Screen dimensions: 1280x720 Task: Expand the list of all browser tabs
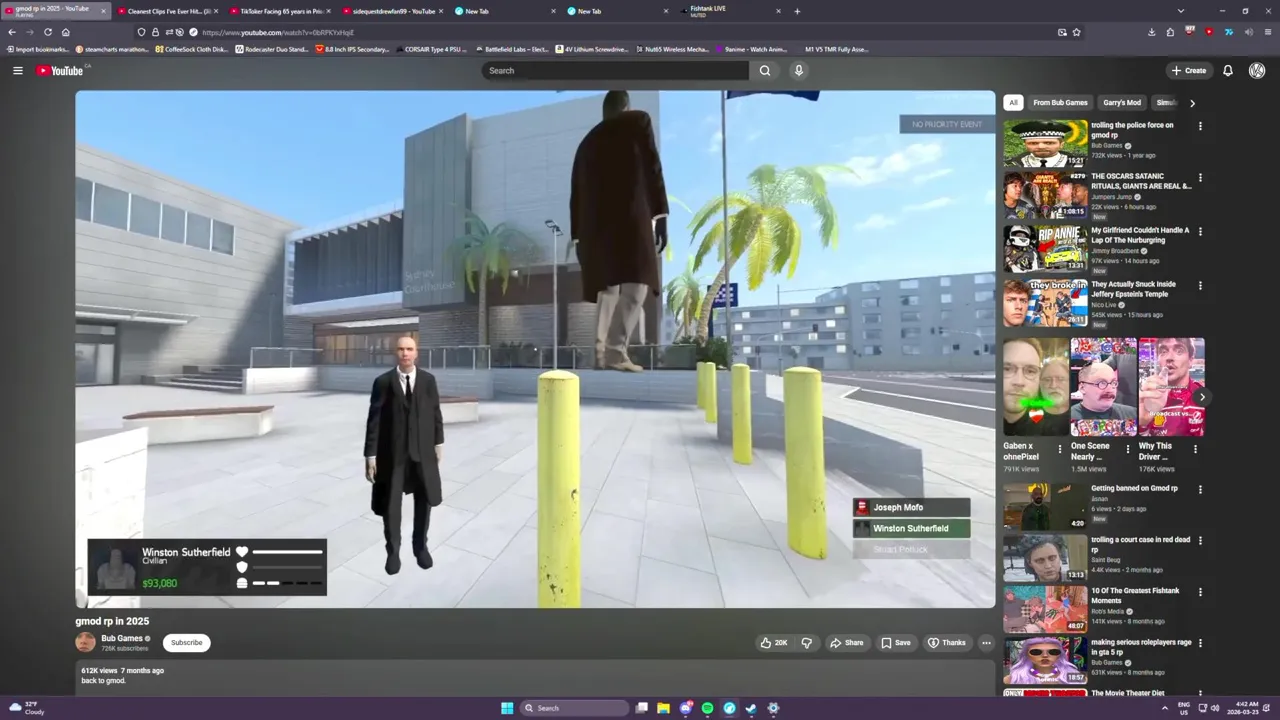(1180, 11)
